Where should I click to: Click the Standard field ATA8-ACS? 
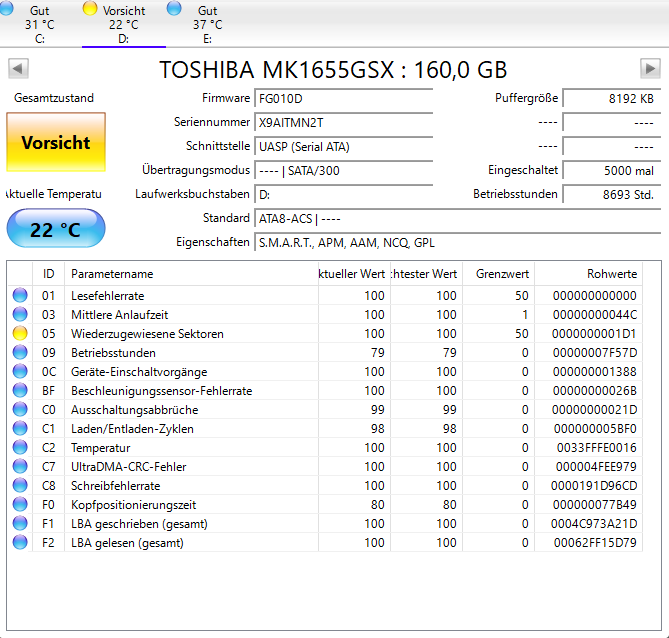(457, 218)
